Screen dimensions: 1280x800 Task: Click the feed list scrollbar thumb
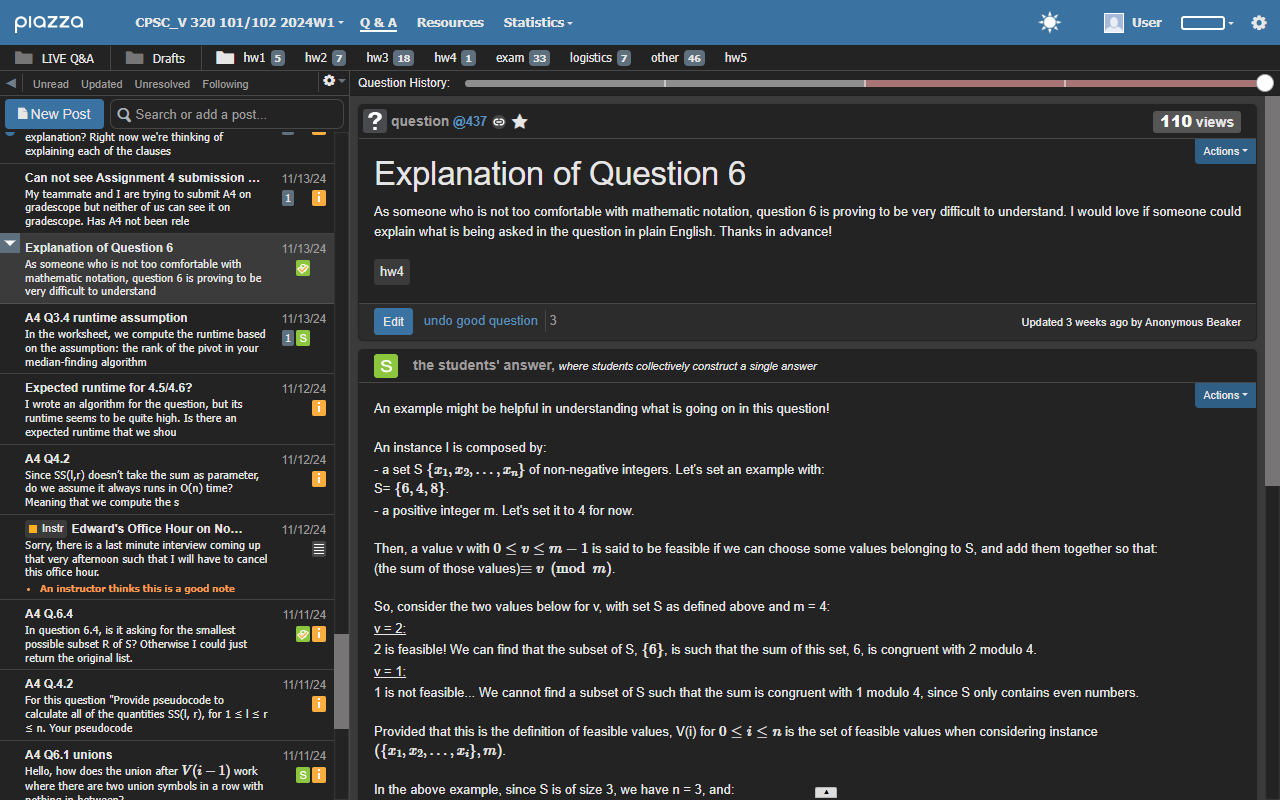pyautogui.click(x=342, y=682)
